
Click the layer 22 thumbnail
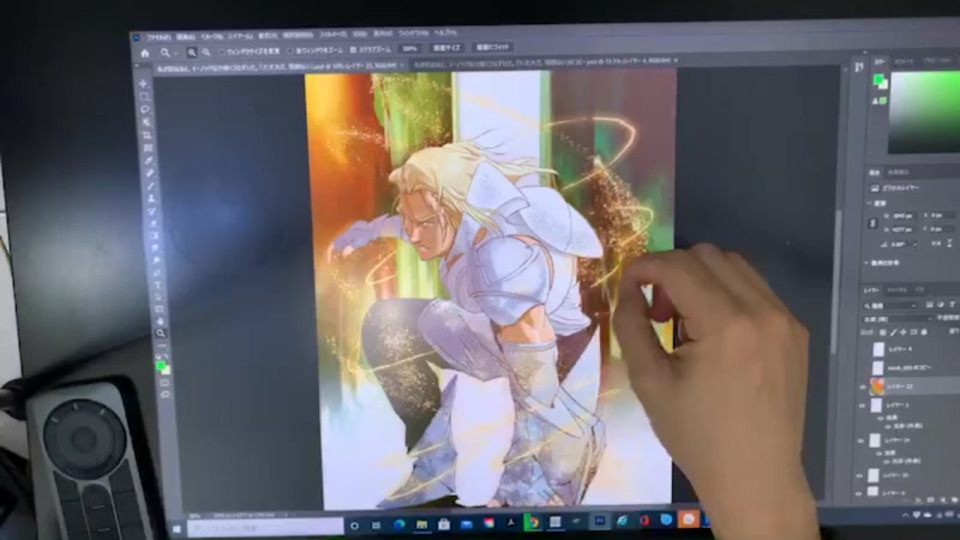pos(877,386)
